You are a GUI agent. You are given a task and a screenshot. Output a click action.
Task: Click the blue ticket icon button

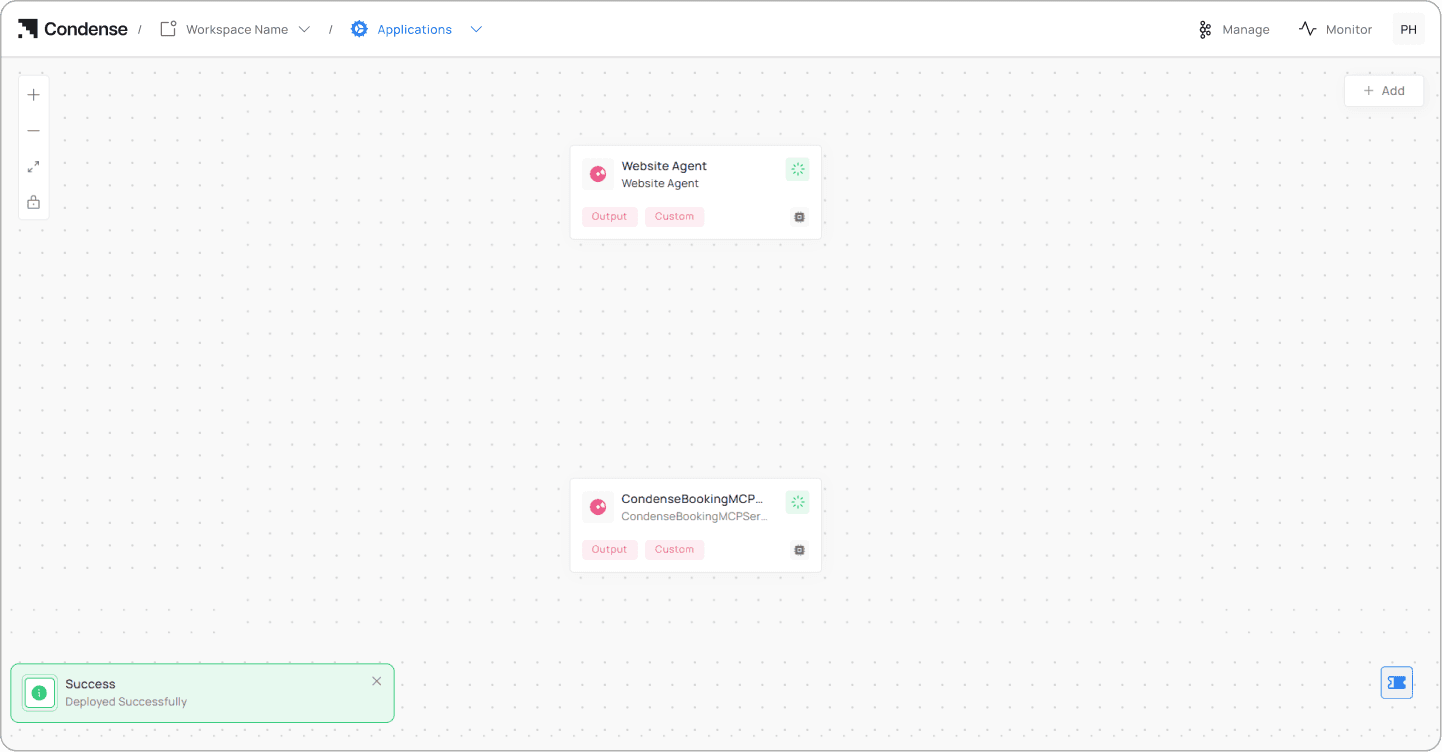pyautogui.click(x=1397, y=682)
